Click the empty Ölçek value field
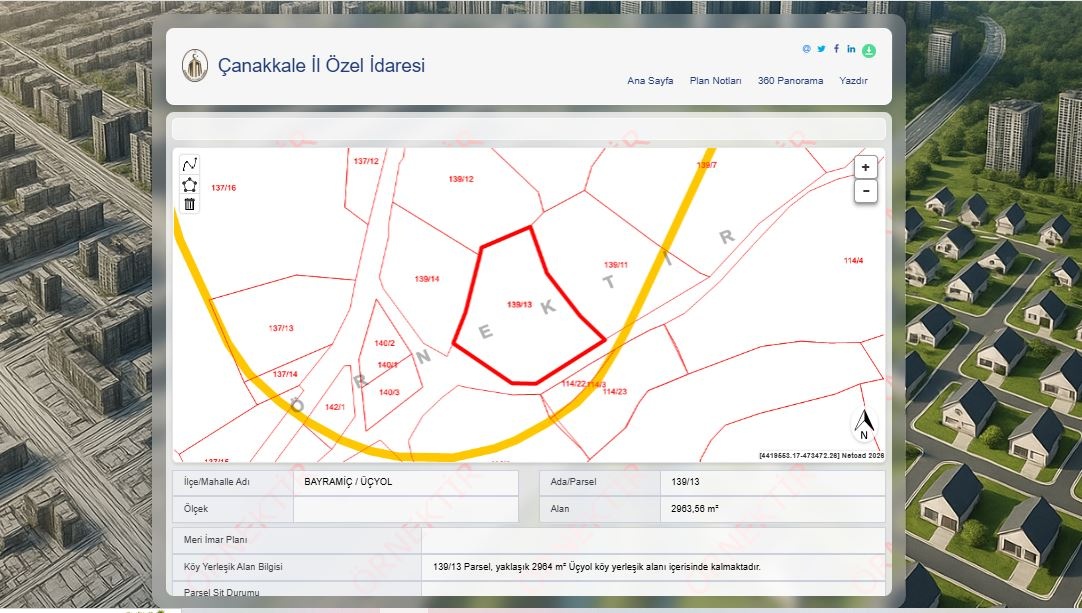 pos(406,509)
